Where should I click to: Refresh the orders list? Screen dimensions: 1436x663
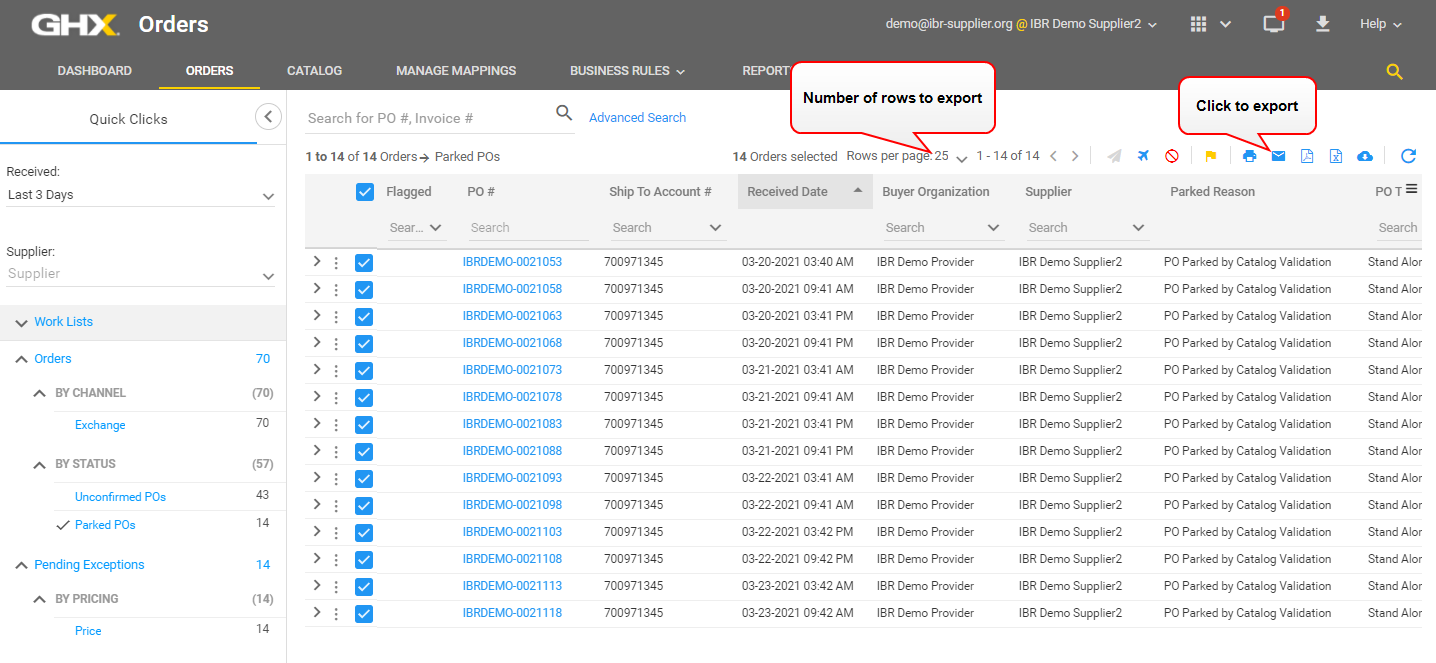[x=1408, y=156]
